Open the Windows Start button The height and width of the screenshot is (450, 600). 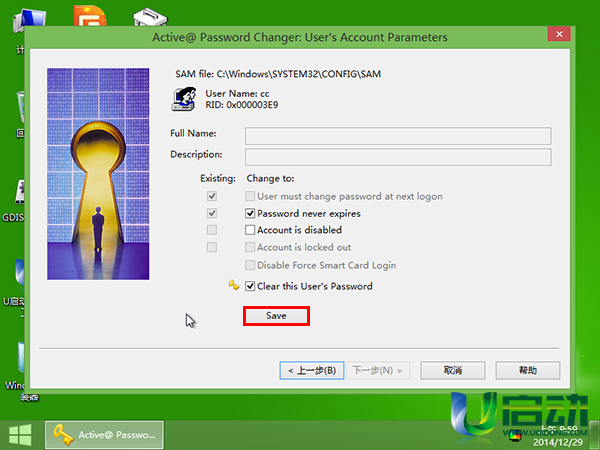pos(20,435)
